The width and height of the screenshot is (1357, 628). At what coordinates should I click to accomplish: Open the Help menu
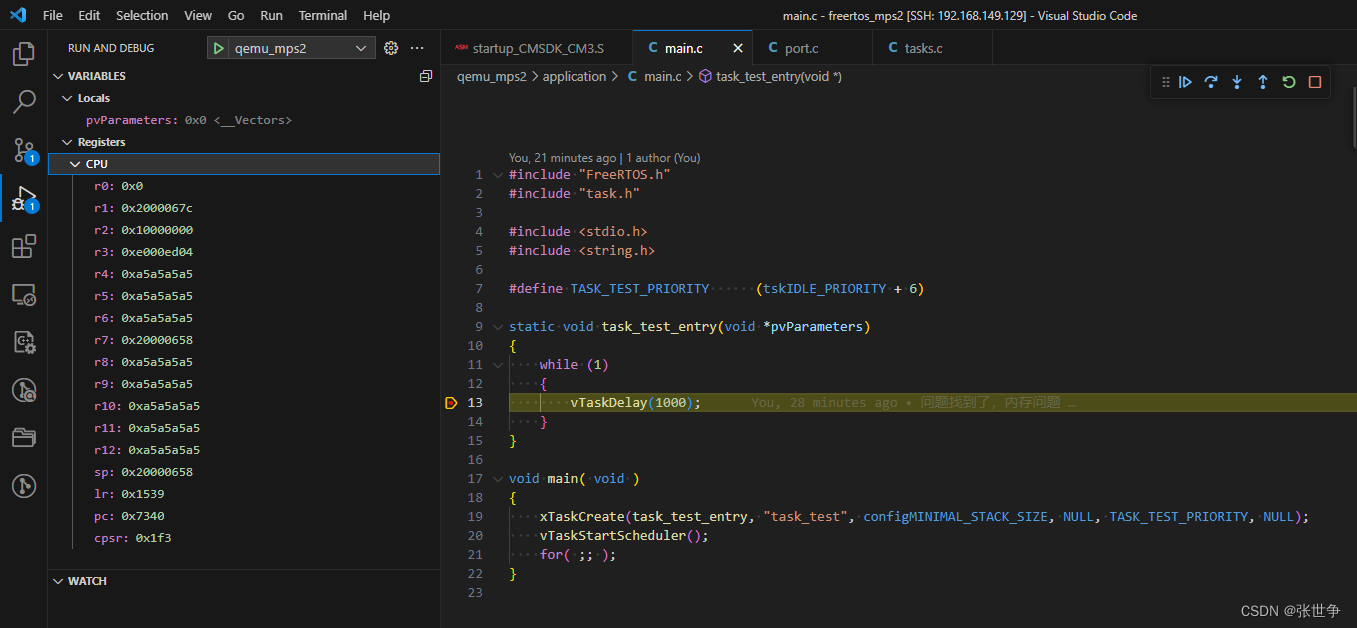pyautogui.click(x=377, y=15)
